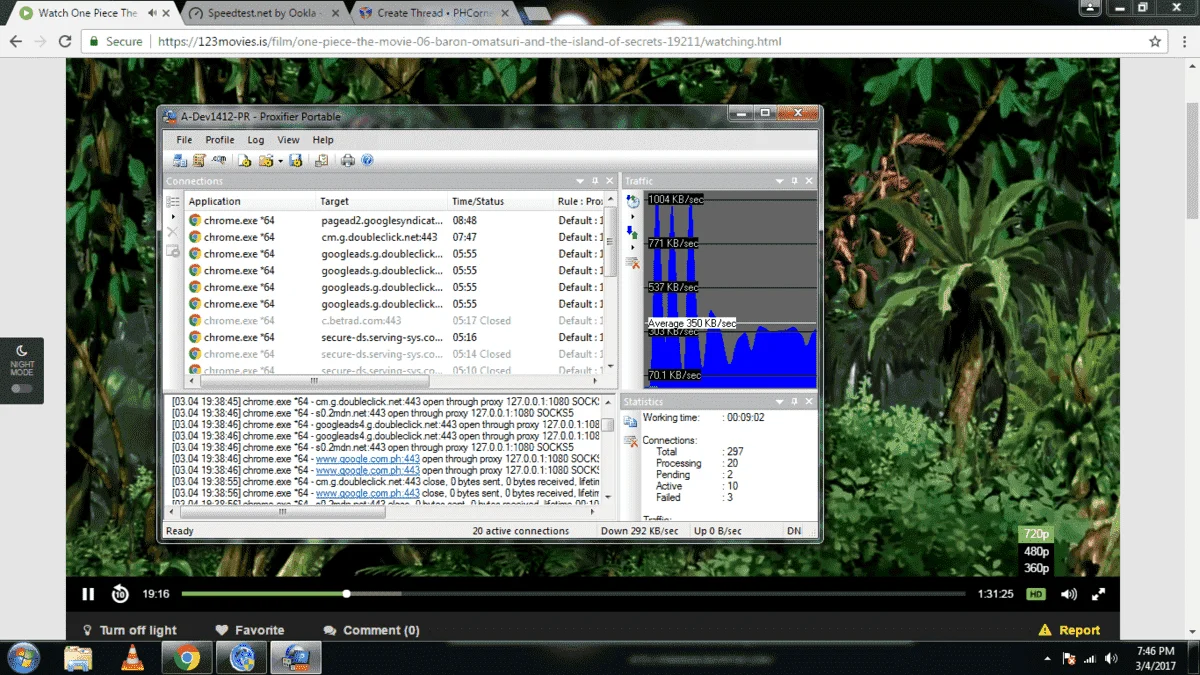Select the pagead2.googlesyndicat... connection row
The width and height of the screenshot is (1200, 675).
(x=396, y=220)
